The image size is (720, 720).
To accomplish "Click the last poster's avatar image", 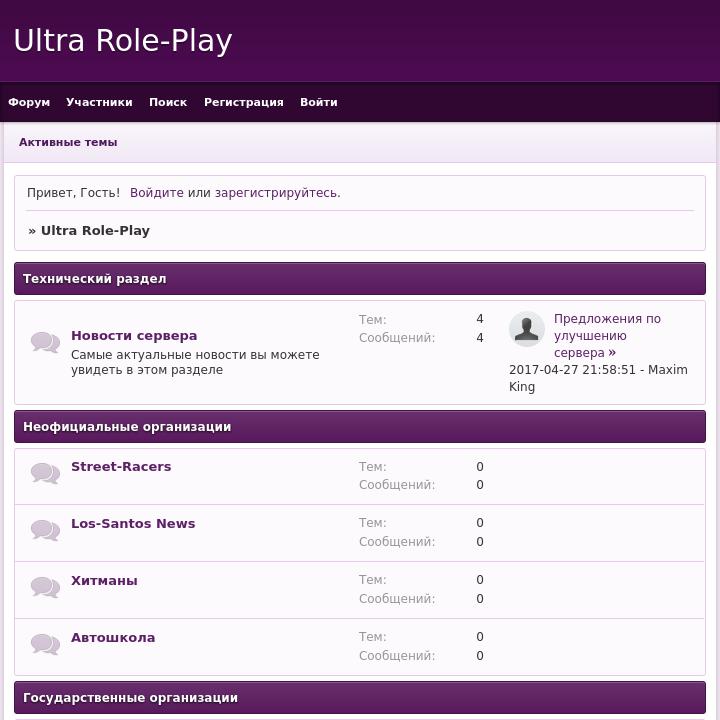I will click(526, 329).
